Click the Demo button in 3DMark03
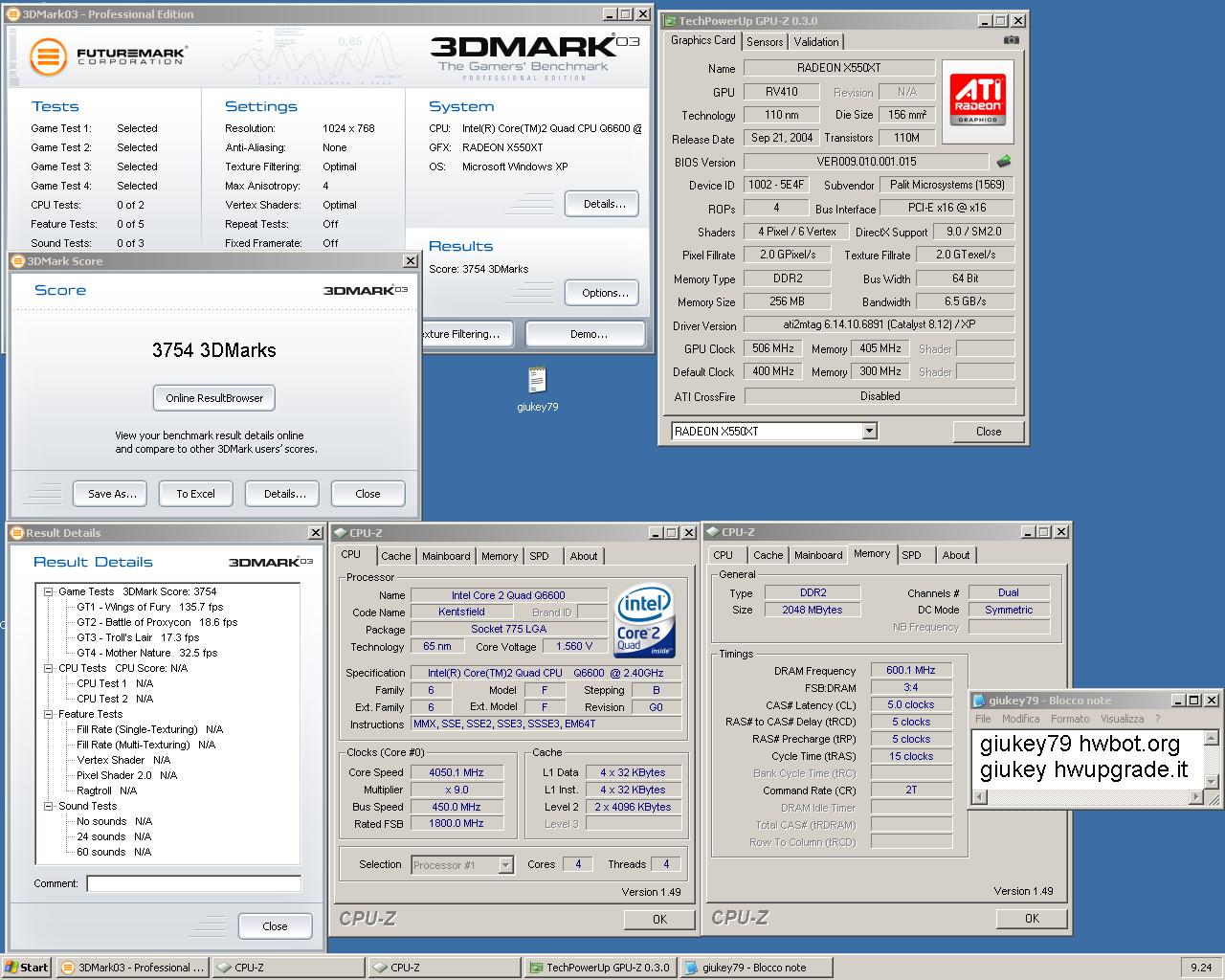The height and width of the screenshot is (980, 1225). tap(588, 334)
